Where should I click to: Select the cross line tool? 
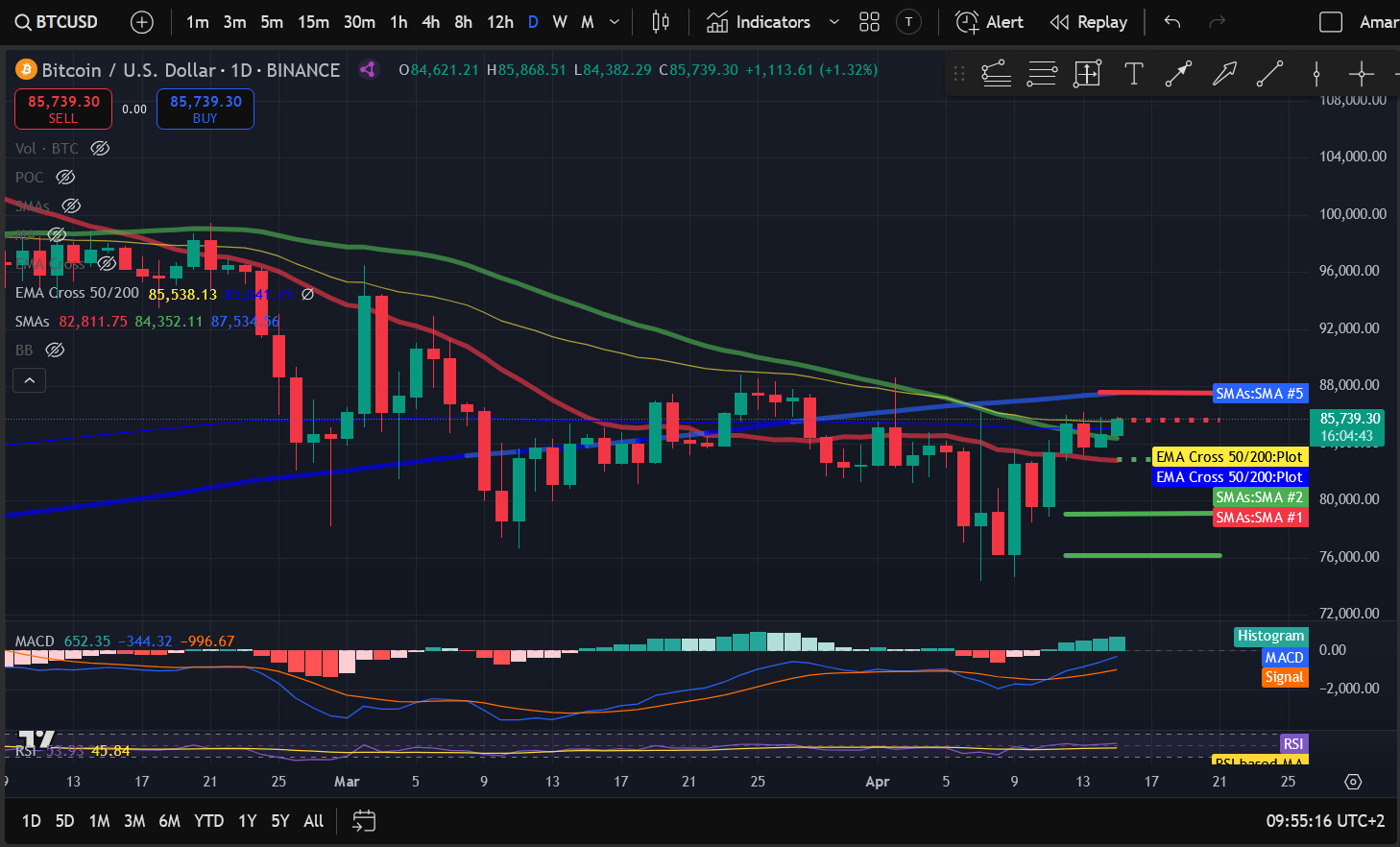pyautogui.click(x=1361, y=74)
